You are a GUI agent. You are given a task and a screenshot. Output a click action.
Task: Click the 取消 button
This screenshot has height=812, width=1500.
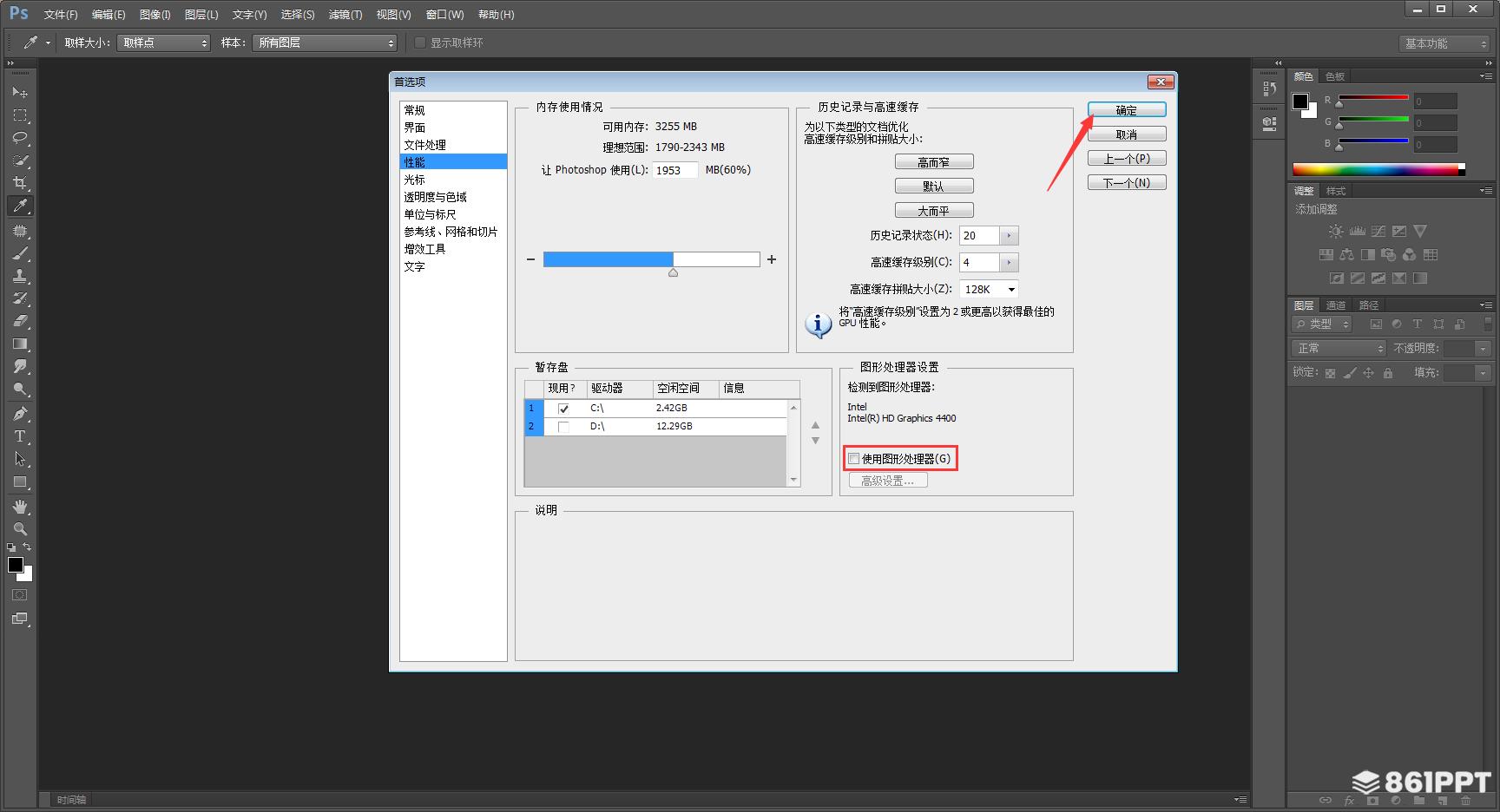click(x=1127, y=134)
